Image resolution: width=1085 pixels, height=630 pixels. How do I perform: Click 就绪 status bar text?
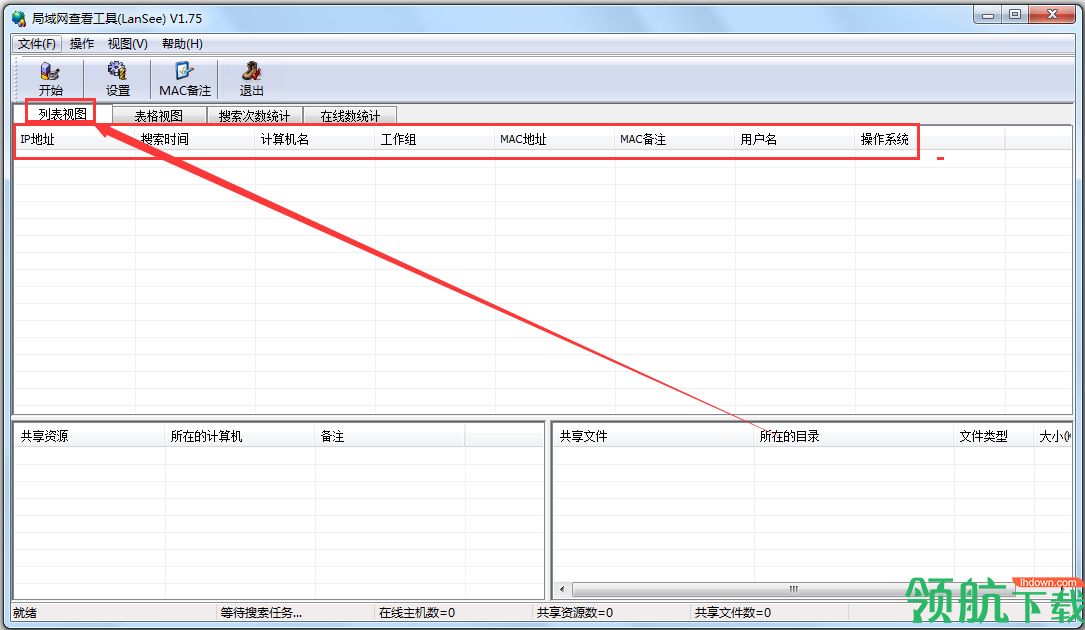[25, 613]
